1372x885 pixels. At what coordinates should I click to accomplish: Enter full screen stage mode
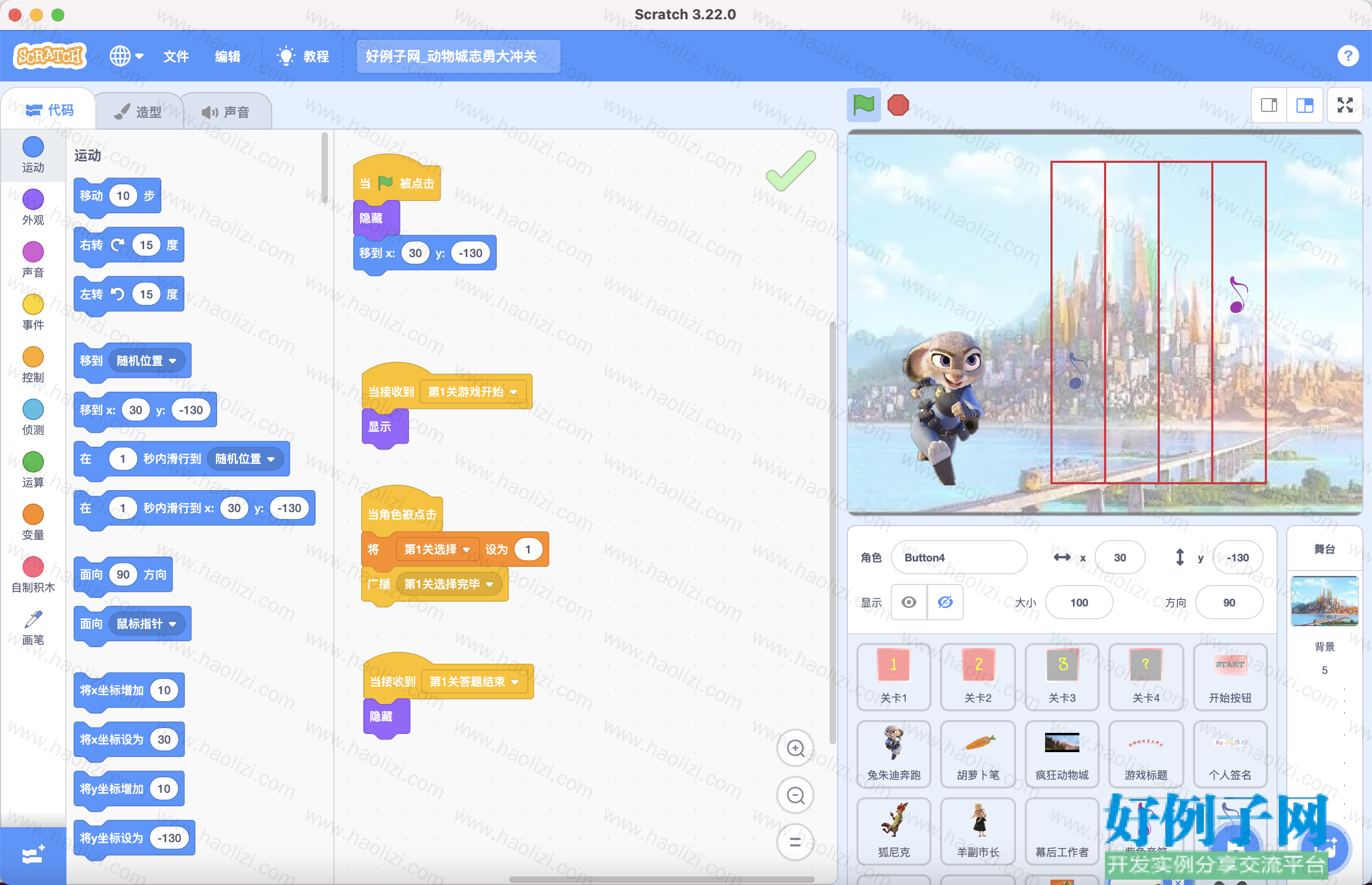point(1345,105)
